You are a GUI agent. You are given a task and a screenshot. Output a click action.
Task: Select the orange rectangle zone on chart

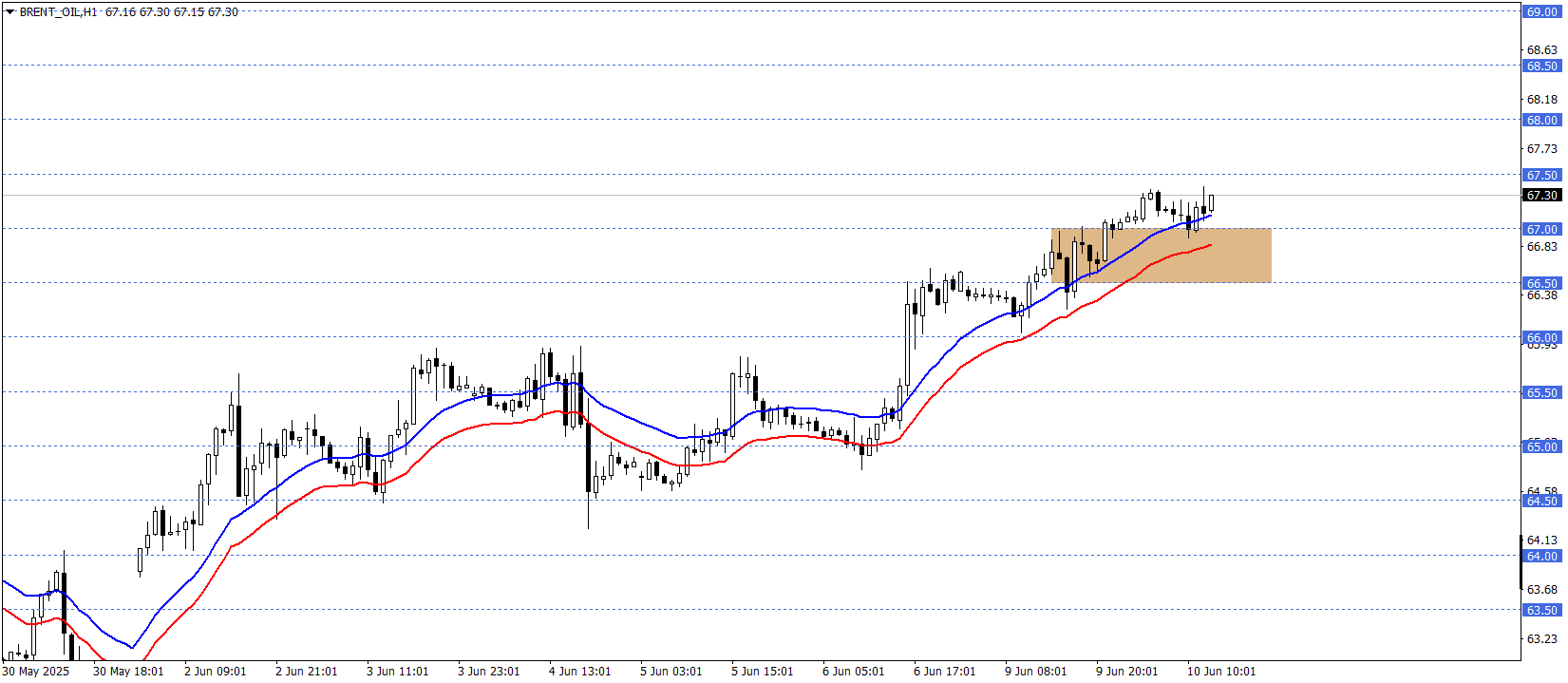tap(1161, 256)
